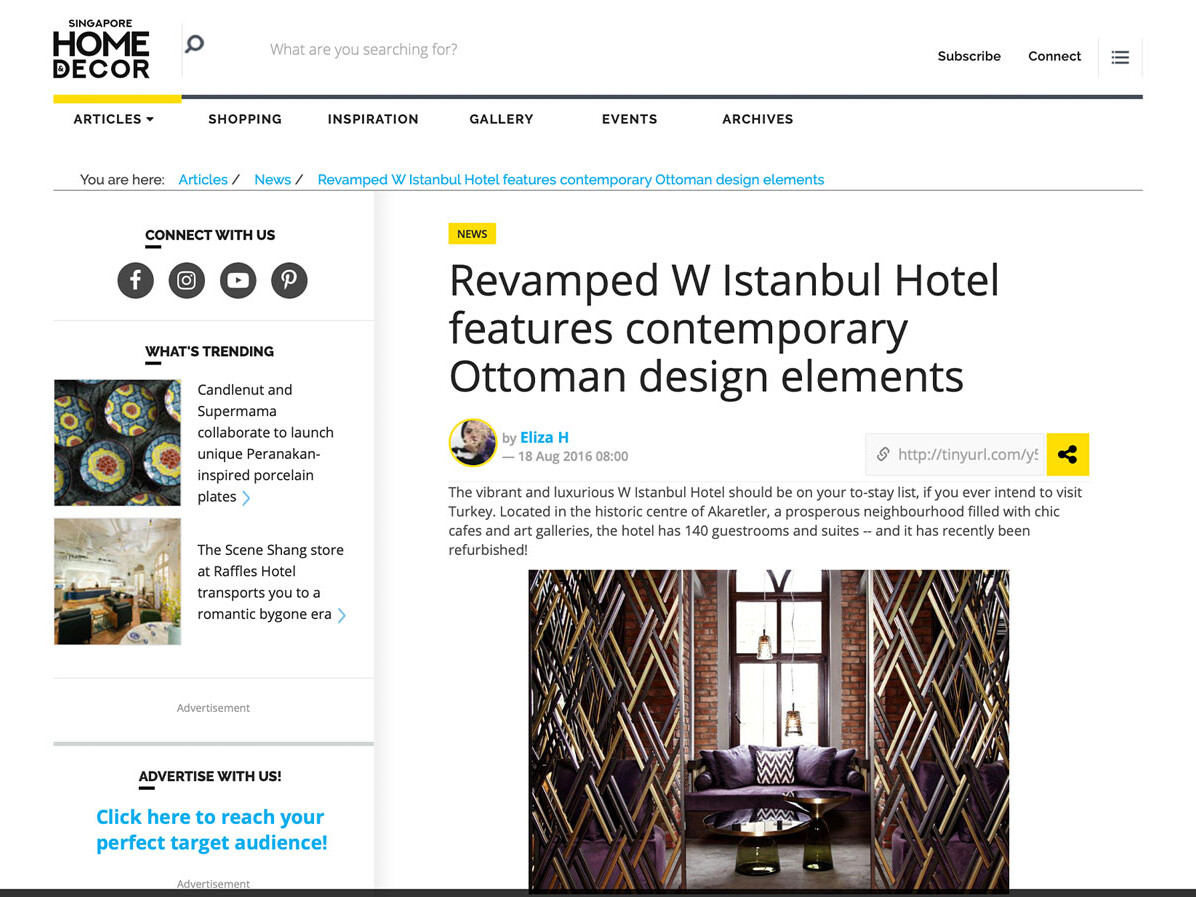This screenshot has height=897, width=1196.
Task: Open The Scene Shang store article
Action: tap(271, 582)
